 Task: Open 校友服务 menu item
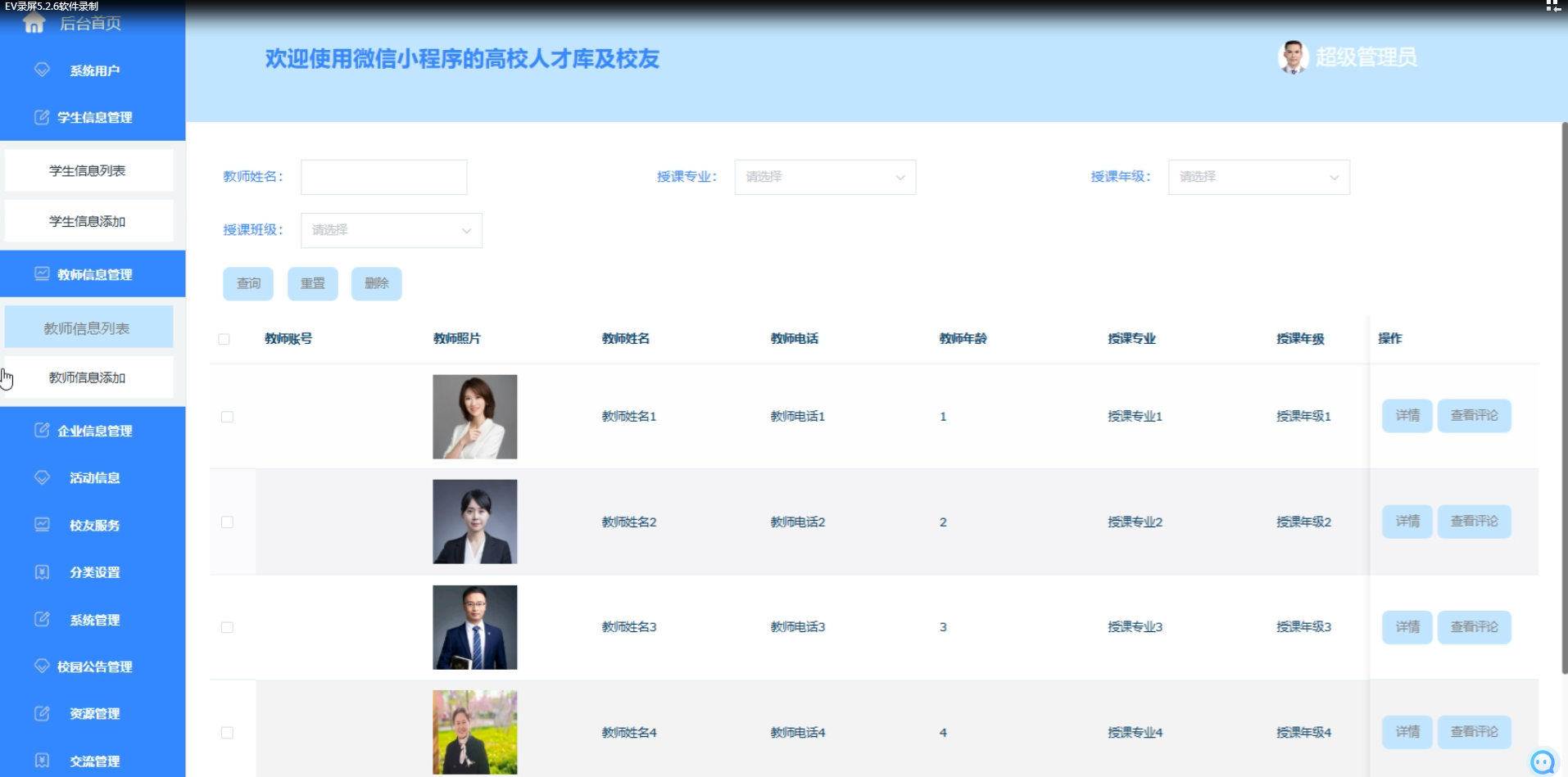[x=93, y=526]
